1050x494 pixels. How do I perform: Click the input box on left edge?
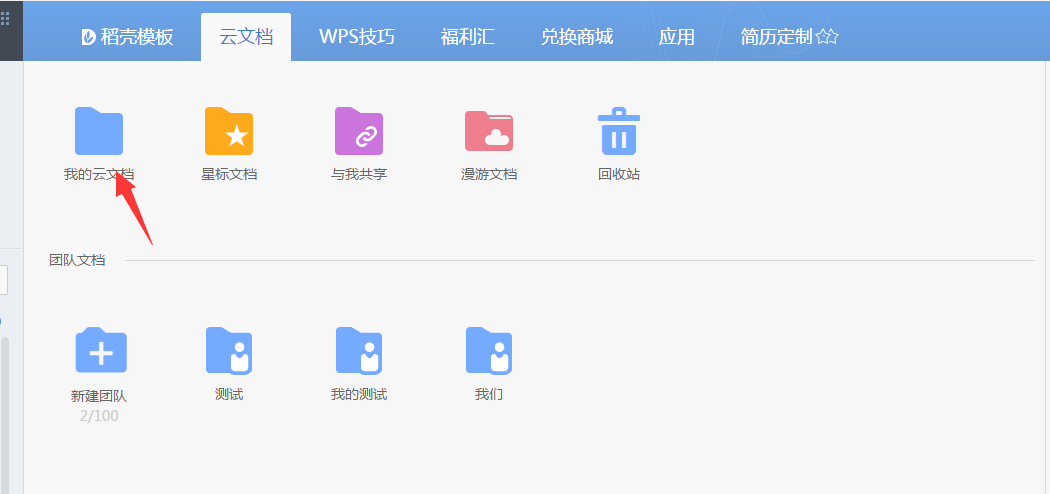pos(3,280)
